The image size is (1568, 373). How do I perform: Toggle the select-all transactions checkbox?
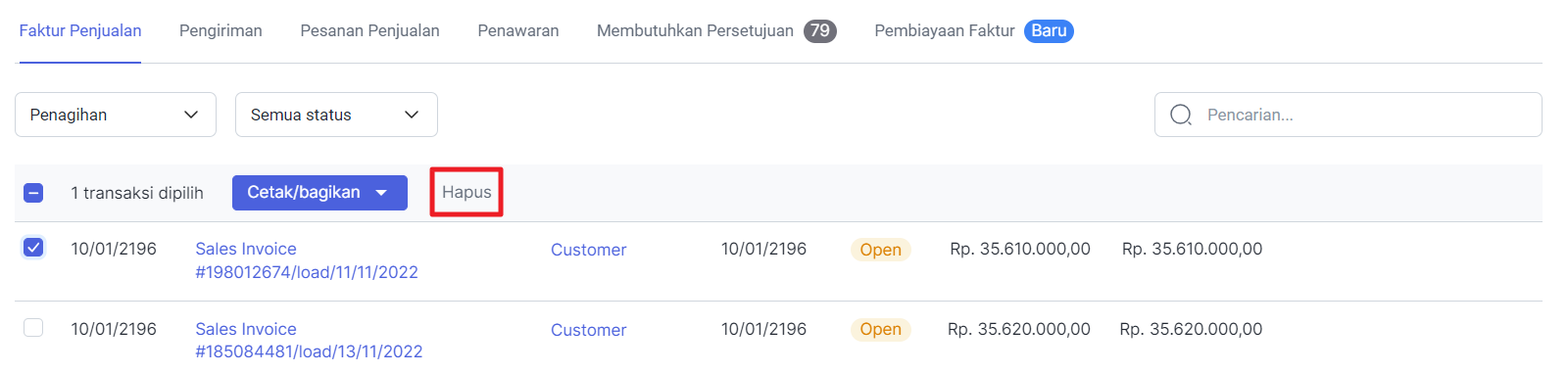pos(33,193)
